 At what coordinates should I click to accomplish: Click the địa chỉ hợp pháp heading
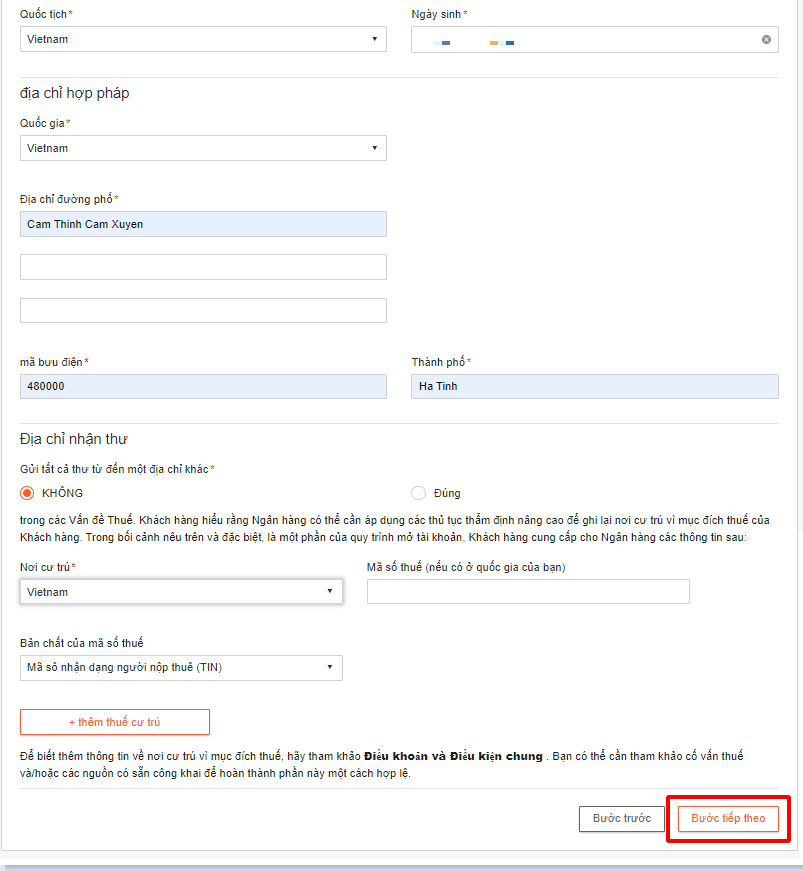(x=74, y=93)
